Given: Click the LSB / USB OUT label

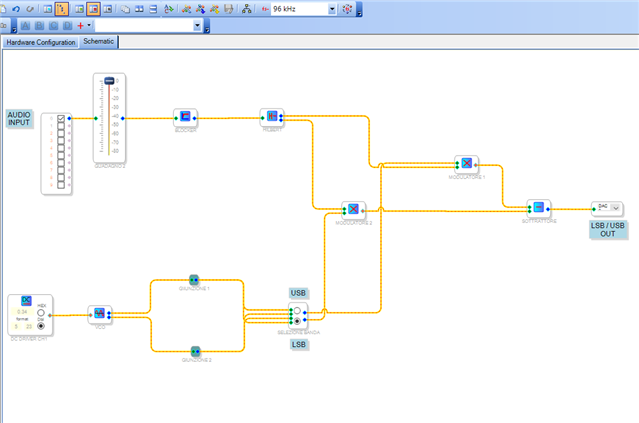Looking at the screenshot, I should coord(608,229).
